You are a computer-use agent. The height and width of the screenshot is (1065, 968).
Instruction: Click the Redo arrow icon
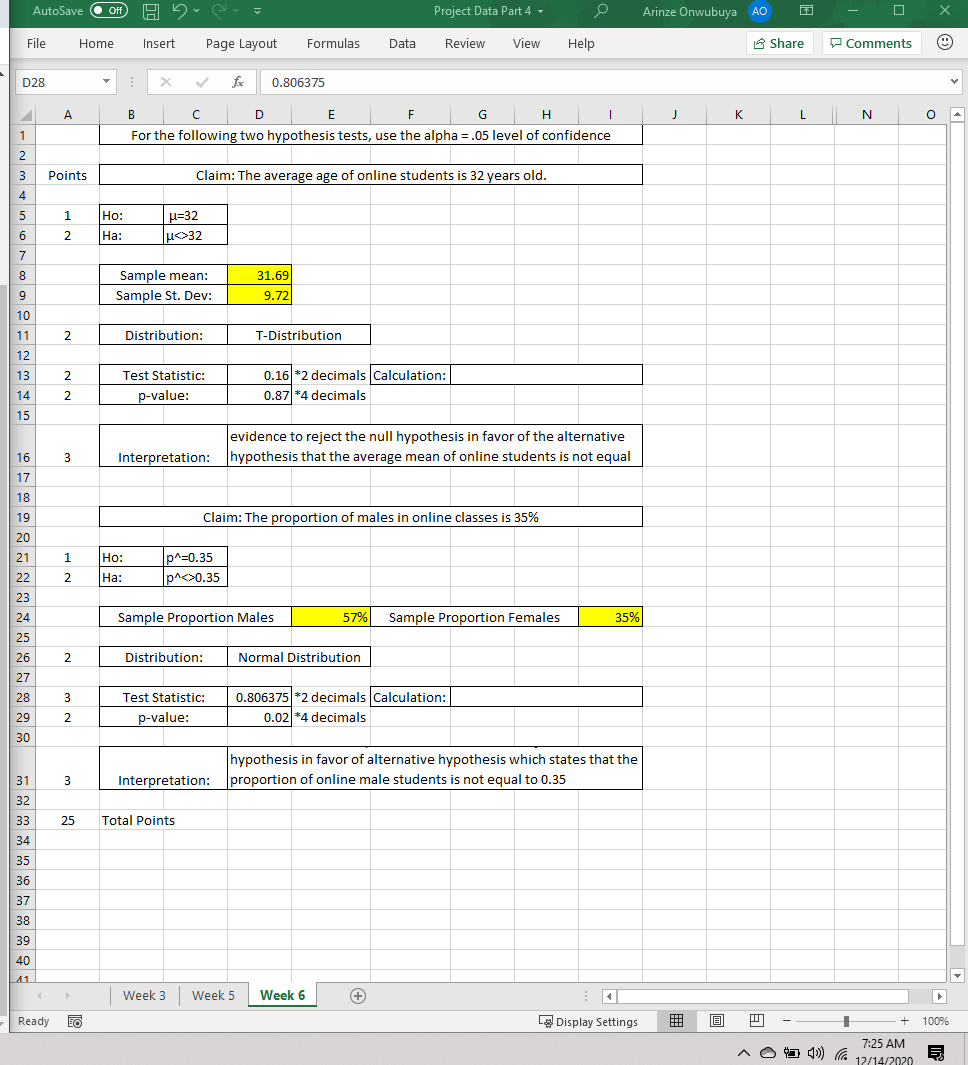221,11
